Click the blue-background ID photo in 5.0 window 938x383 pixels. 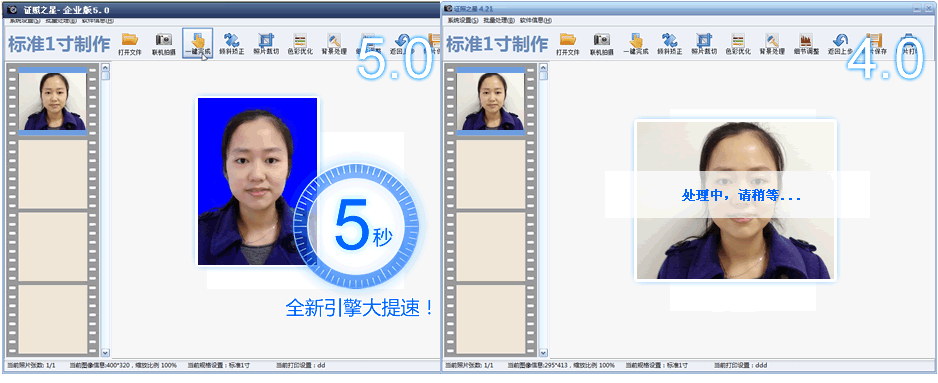pos(257,181)
